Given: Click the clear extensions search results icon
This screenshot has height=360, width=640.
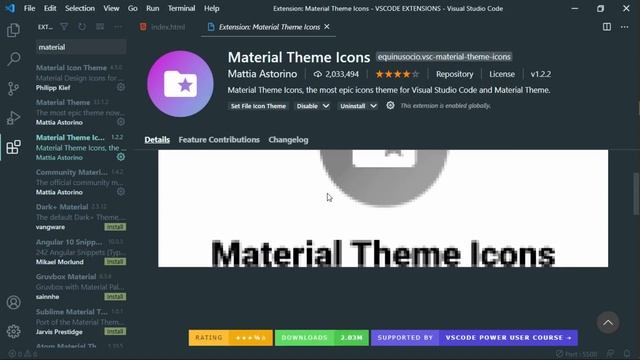Looking at the screenshot, I should (100, 27).
